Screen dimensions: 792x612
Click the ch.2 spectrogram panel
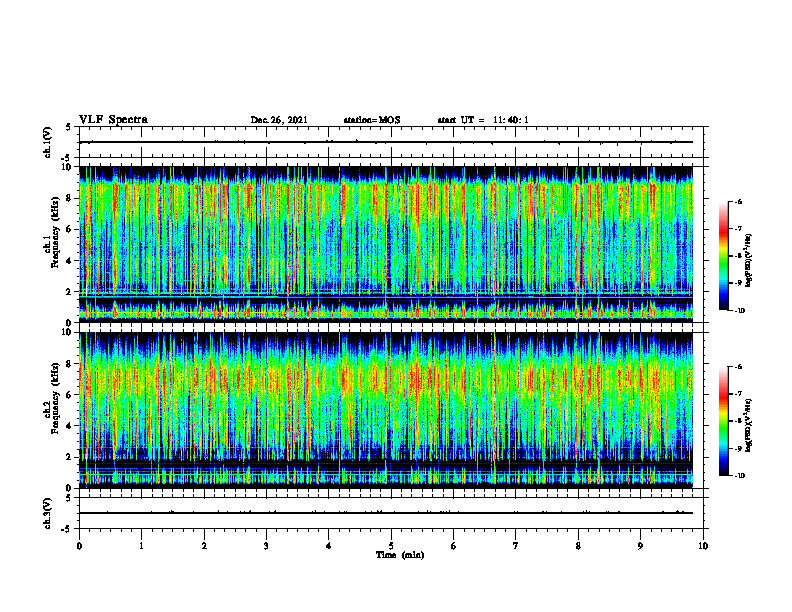(x=386, y=410)
